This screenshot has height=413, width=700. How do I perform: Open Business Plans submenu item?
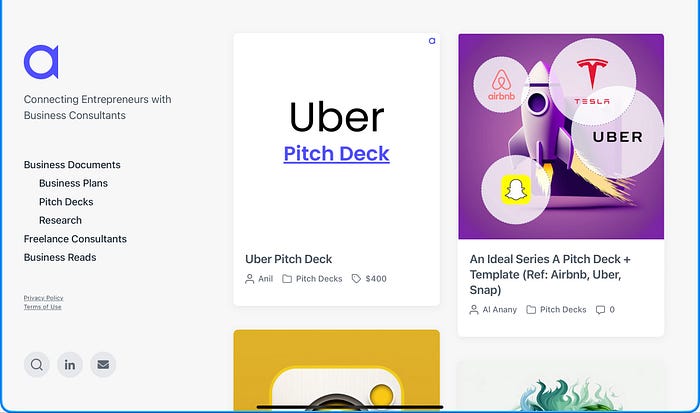73,184
